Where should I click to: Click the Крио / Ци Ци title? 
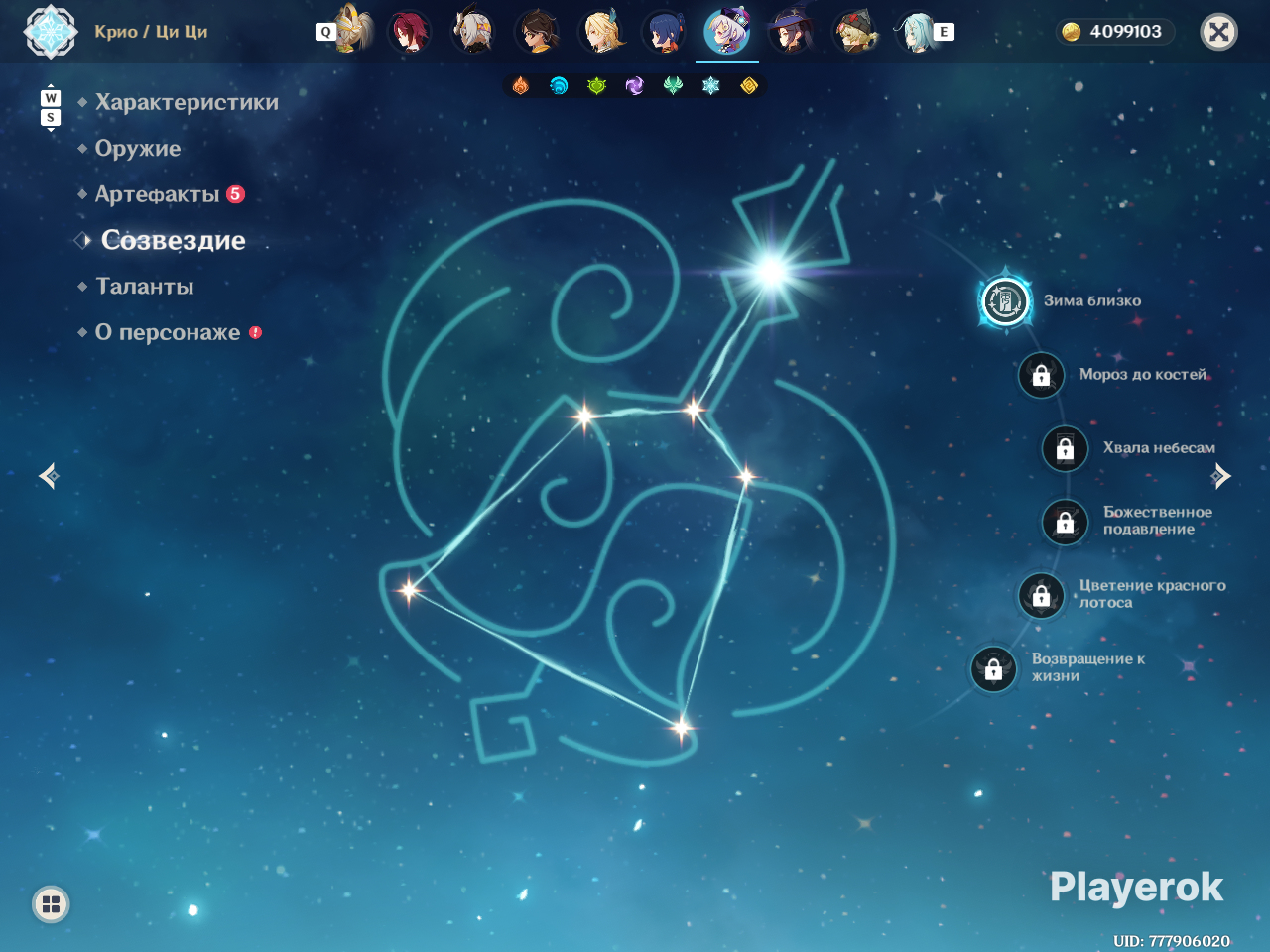pos(151,32)
